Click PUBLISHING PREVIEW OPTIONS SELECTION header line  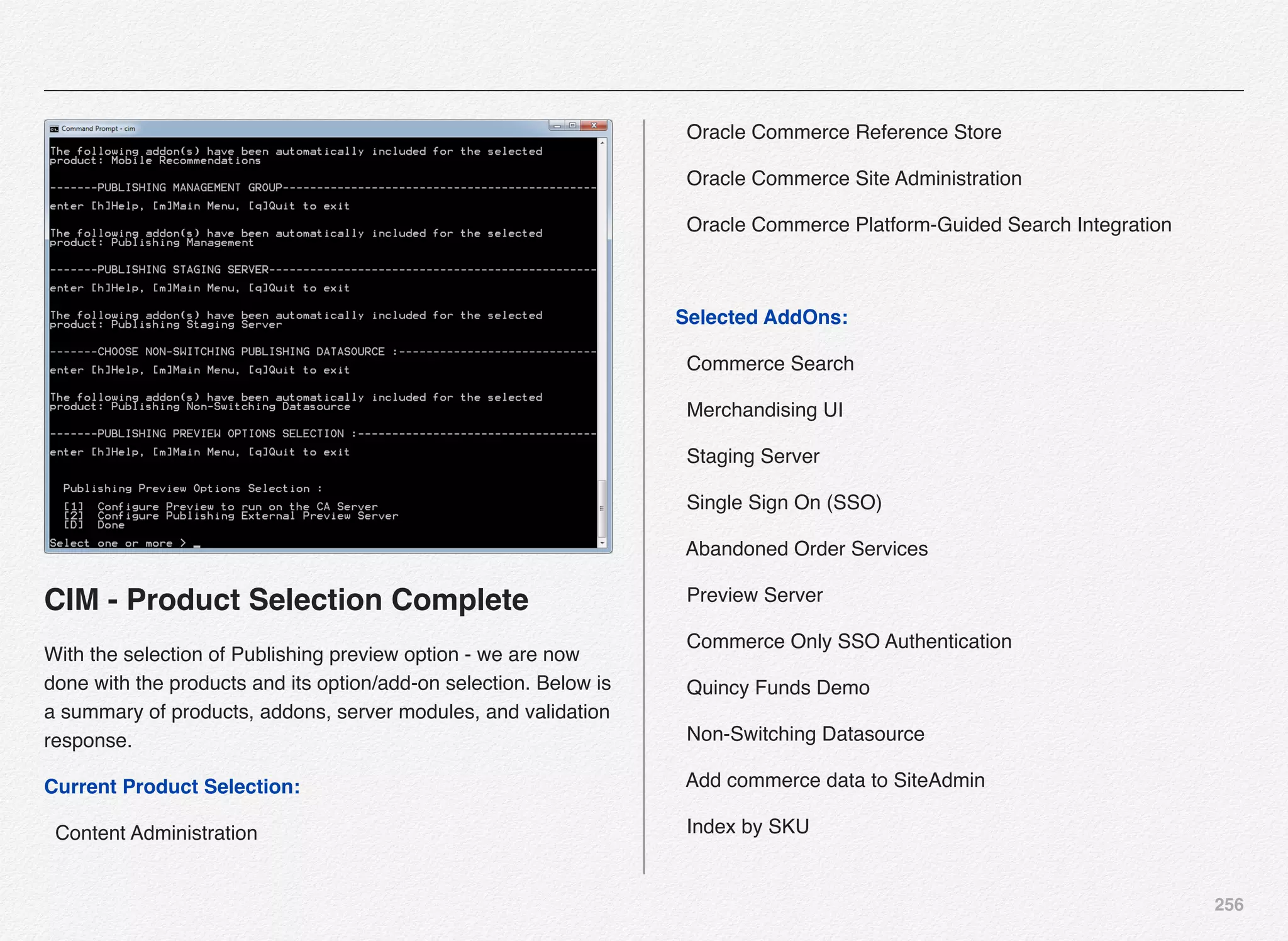point(323,433)
